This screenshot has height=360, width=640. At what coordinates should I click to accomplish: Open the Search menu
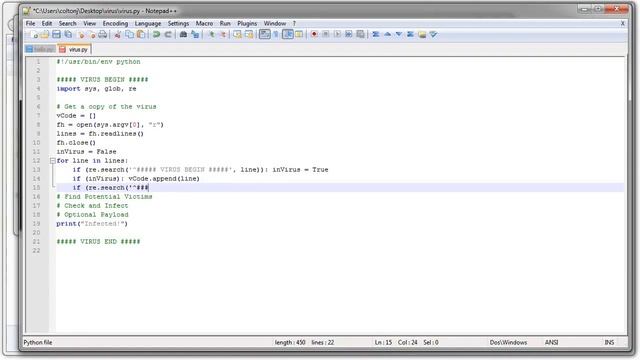[x=67, y=24]
